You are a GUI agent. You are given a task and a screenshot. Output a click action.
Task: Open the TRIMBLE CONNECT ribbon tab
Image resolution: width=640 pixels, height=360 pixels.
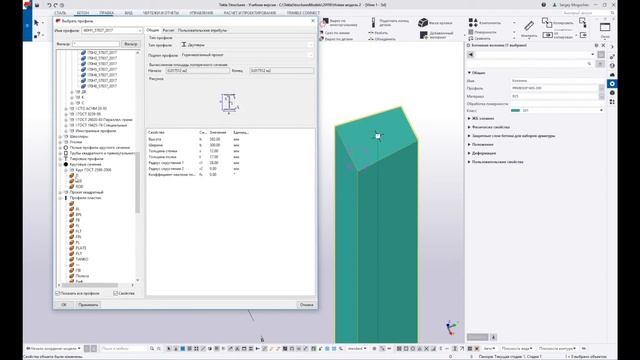[303, 13]
